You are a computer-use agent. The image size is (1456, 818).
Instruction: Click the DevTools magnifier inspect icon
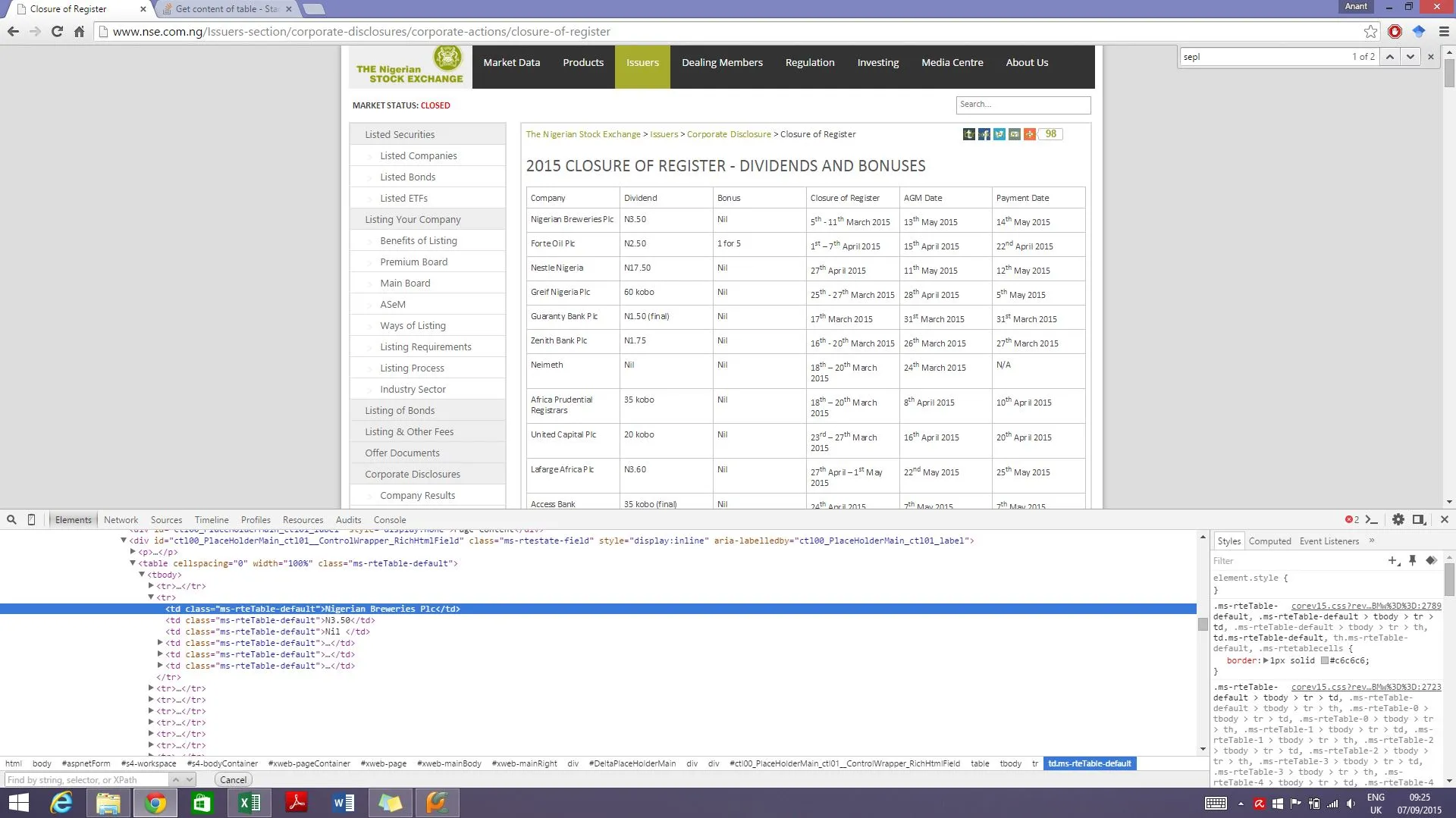point(12,519)
